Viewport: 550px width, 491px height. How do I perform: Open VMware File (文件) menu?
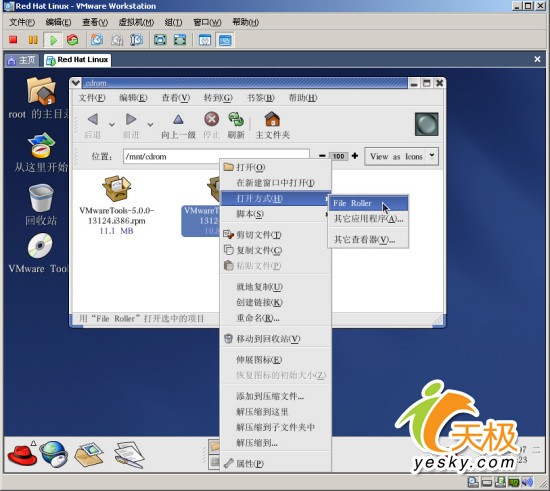[x=22, y=22]
